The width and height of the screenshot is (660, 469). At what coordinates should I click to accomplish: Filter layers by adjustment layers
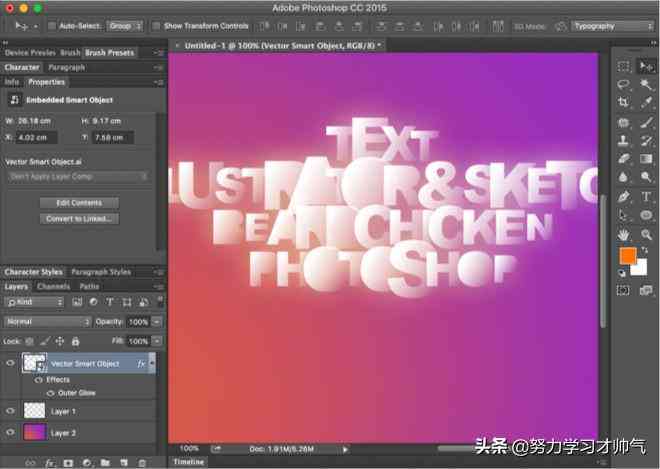93,302
